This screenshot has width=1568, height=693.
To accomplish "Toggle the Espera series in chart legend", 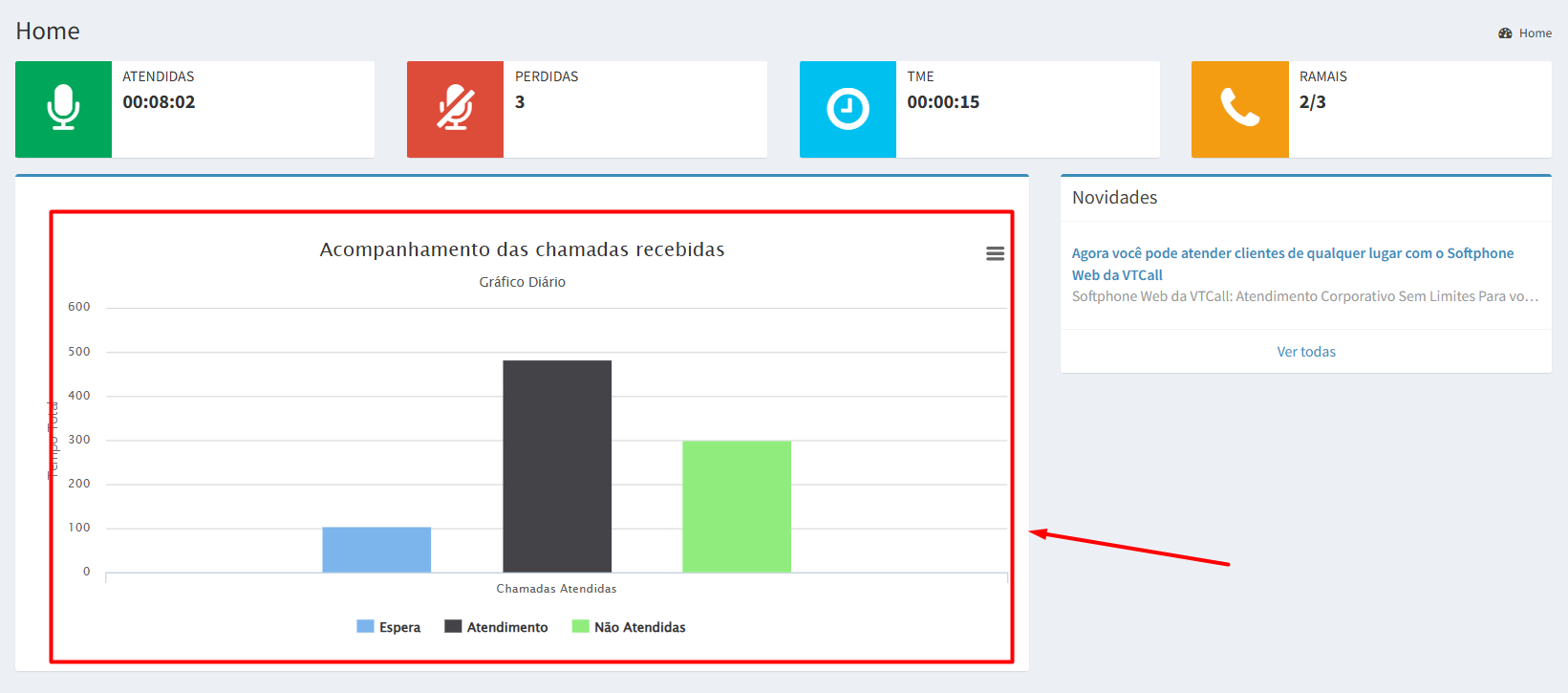I will pos(389,627).
